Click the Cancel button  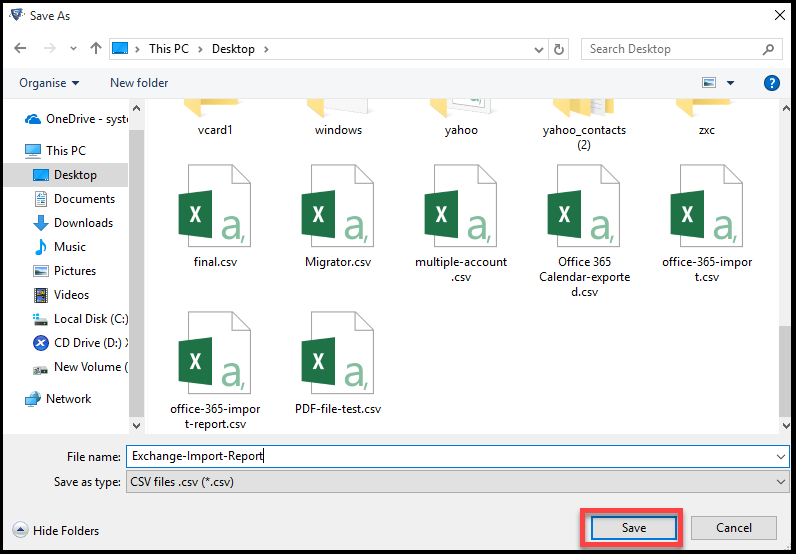734,528
